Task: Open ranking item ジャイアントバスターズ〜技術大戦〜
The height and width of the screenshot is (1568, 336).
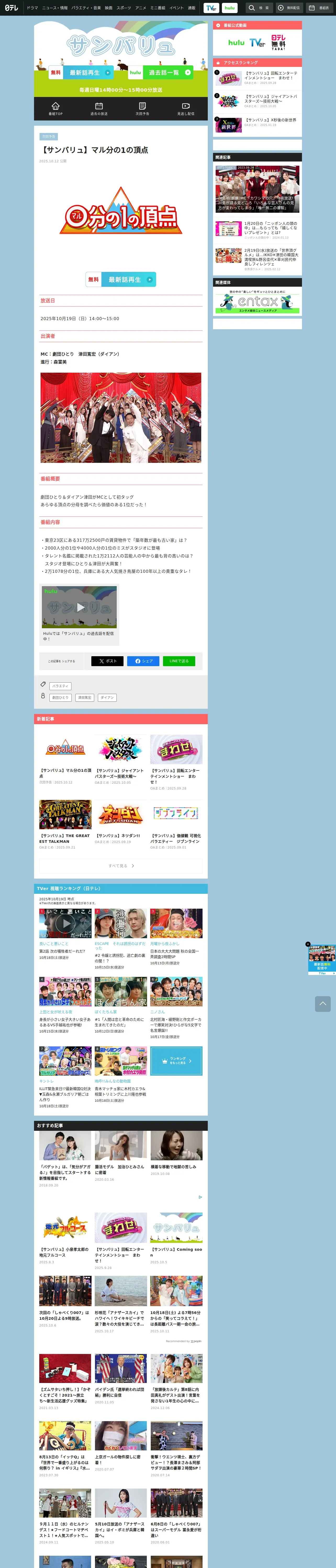Action: (x=257, y=101)
